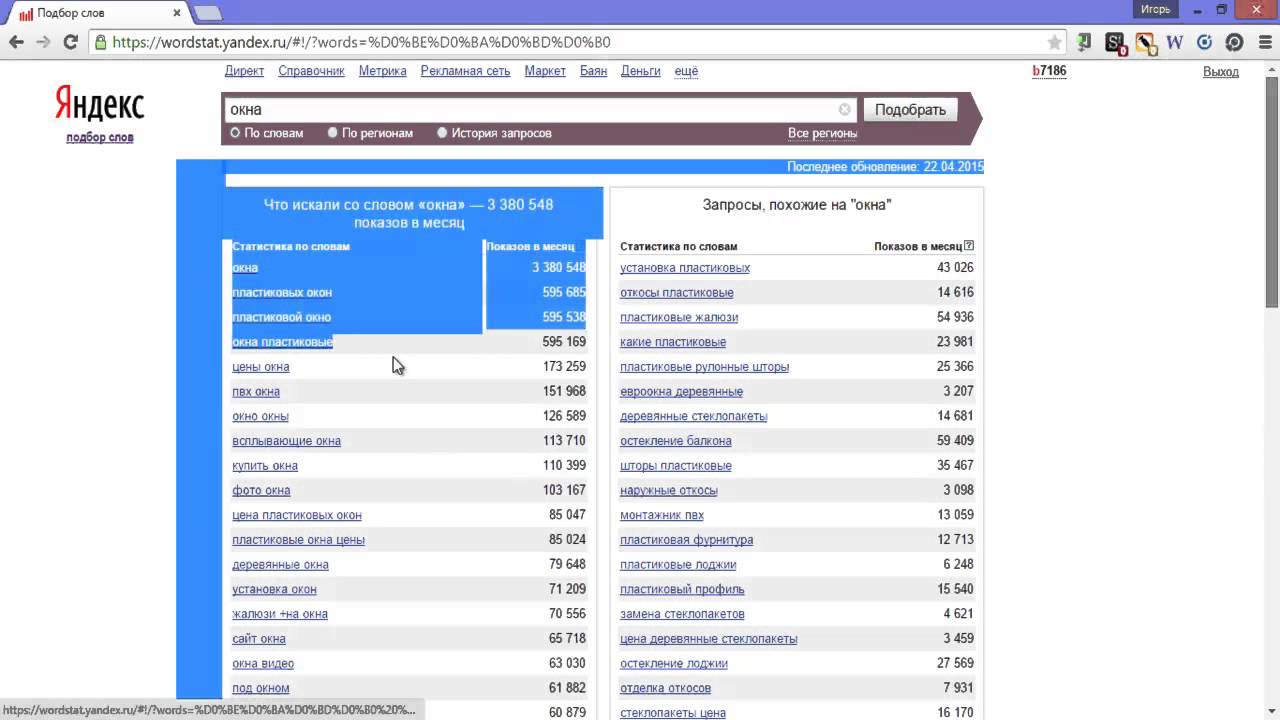Open the сайт окна query link
This screenshot has height=720, width=1280.
(x=258, y=638)
